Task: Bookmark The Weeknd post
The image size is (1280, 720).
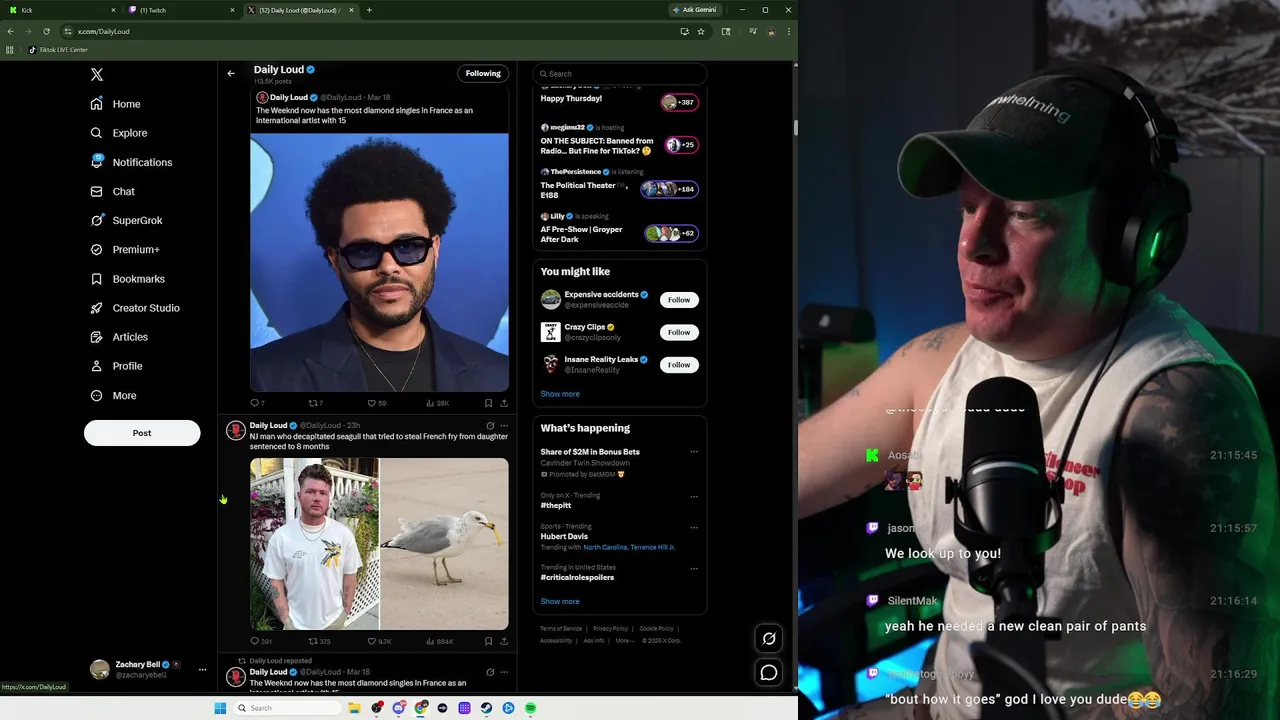Action: [488, 403]
